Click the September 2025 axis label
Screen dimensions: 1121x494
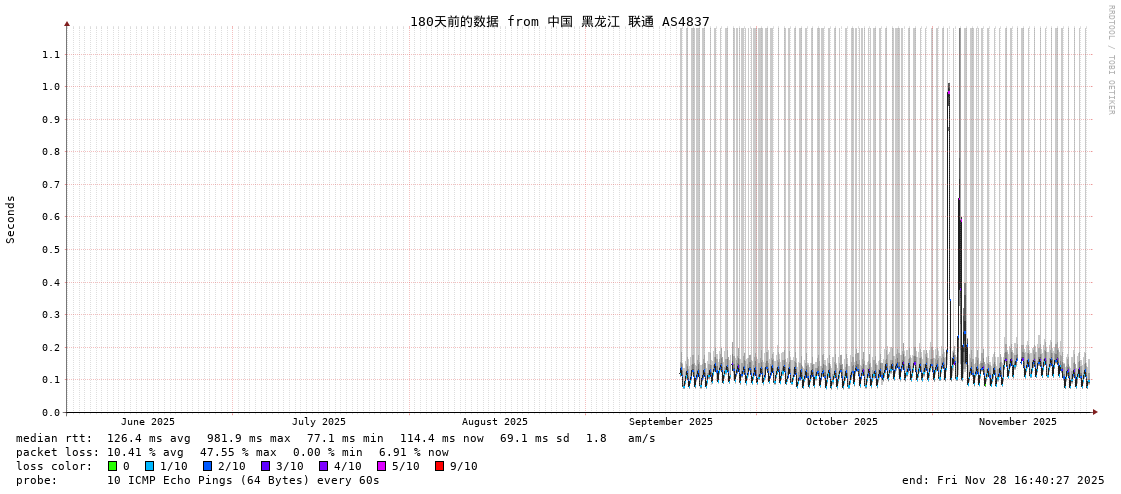(670, 422)
